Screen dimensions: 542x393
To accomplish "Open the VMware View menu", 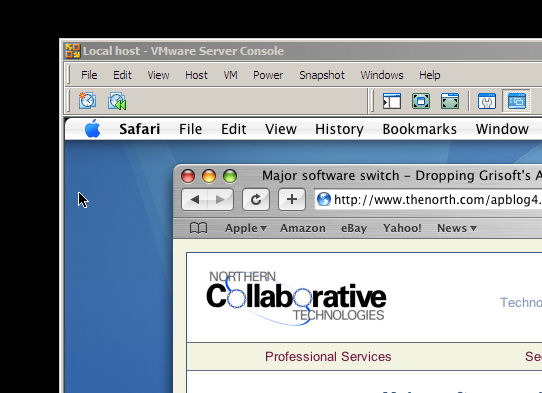I will click(158, 75).
